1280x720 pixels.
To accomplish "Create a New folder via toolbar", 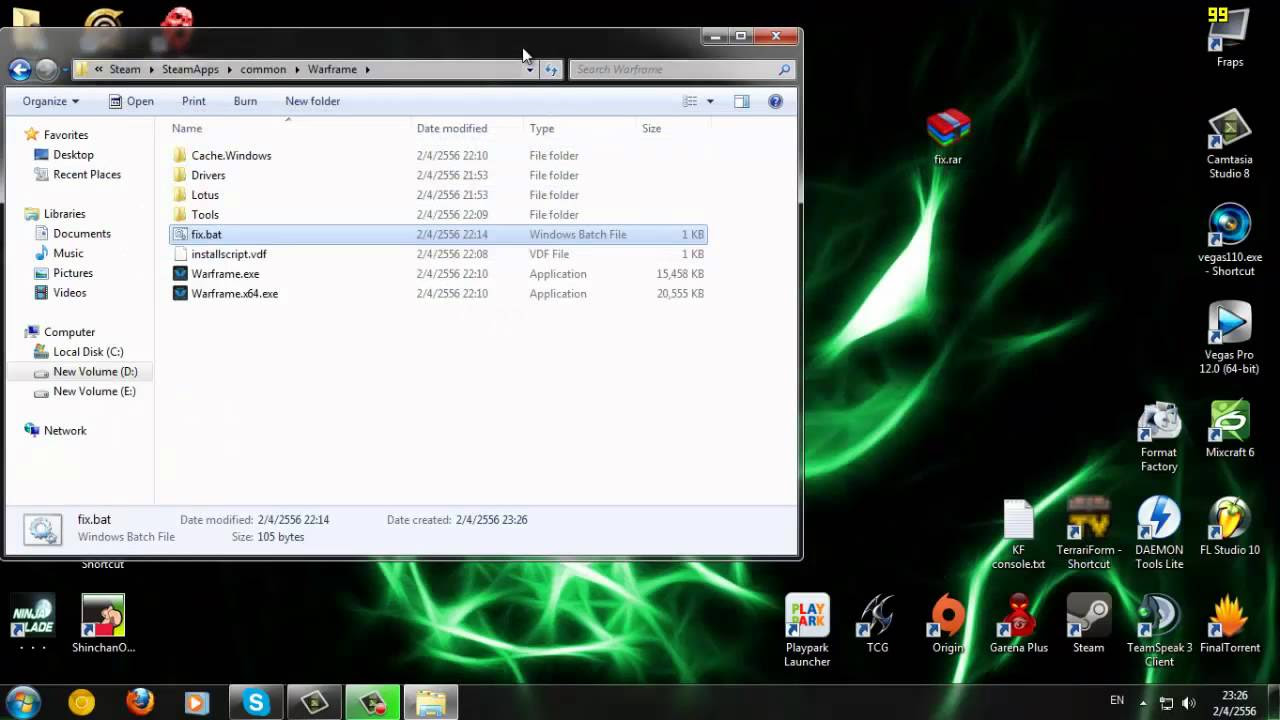I will pos(312,101).
